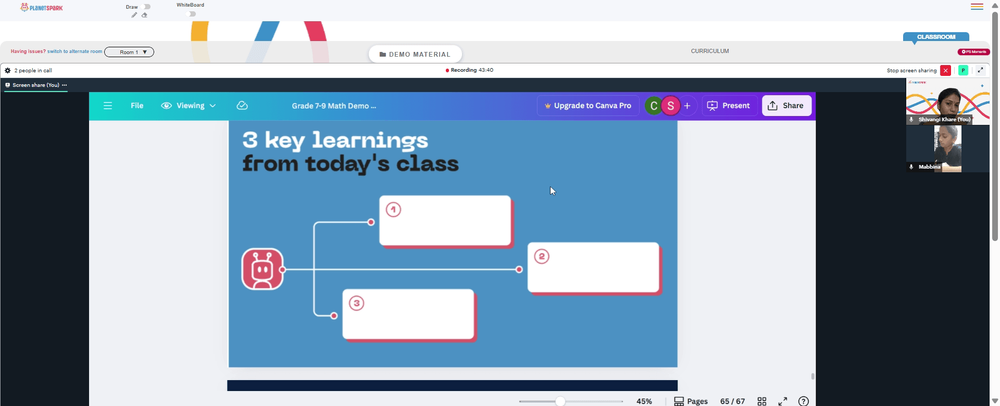Viewport: 1000px width, 406px height.
Task: Enter Canva fullscreen mode icon
Action: (783, 402)
